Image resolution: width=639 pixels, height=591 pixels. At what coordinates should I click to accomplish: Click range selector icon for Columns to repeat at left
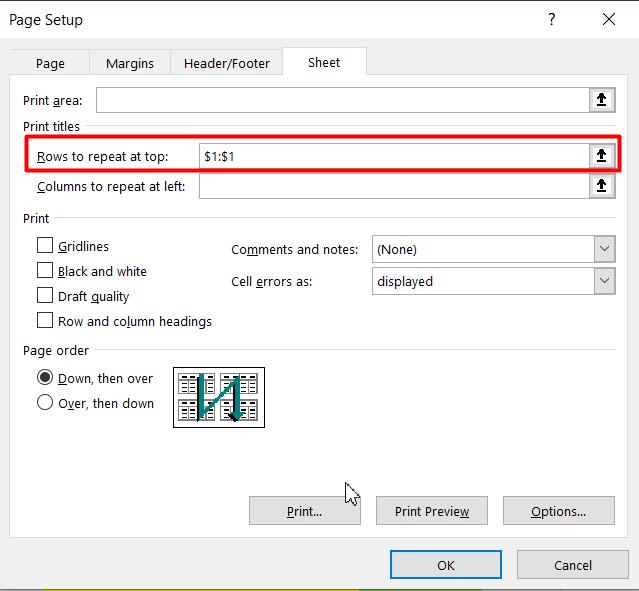point(602,186)
